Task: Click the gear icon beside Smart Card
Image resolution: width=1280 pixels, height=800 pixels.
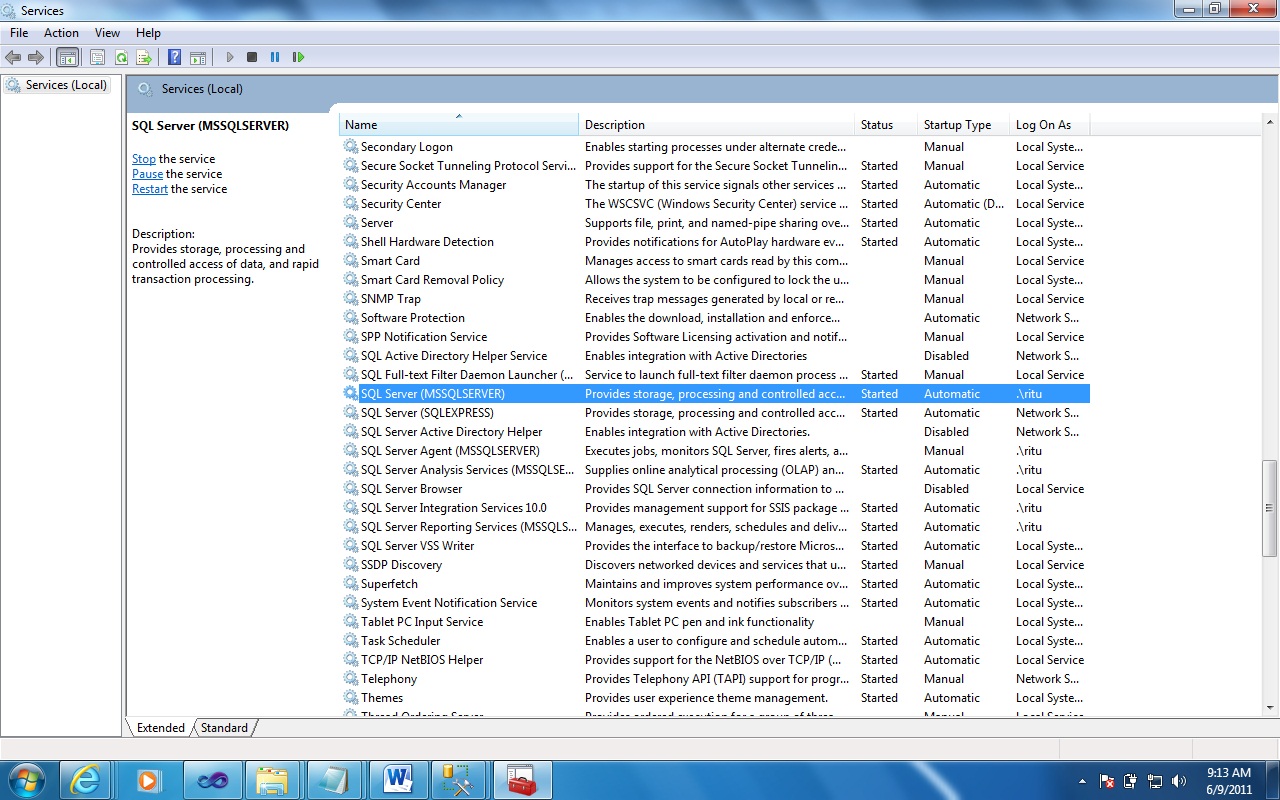Action: 351,261
